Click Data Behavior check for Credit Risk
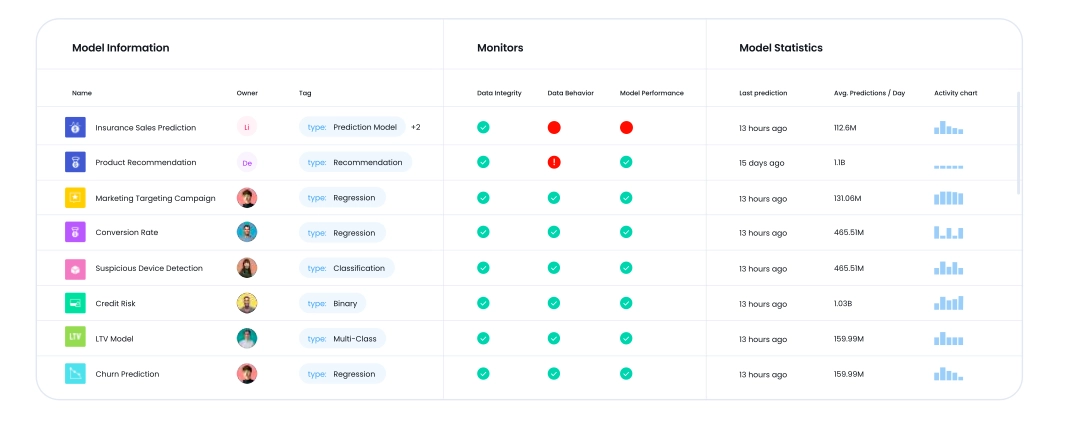1068x431 pixels. [554, 303]
